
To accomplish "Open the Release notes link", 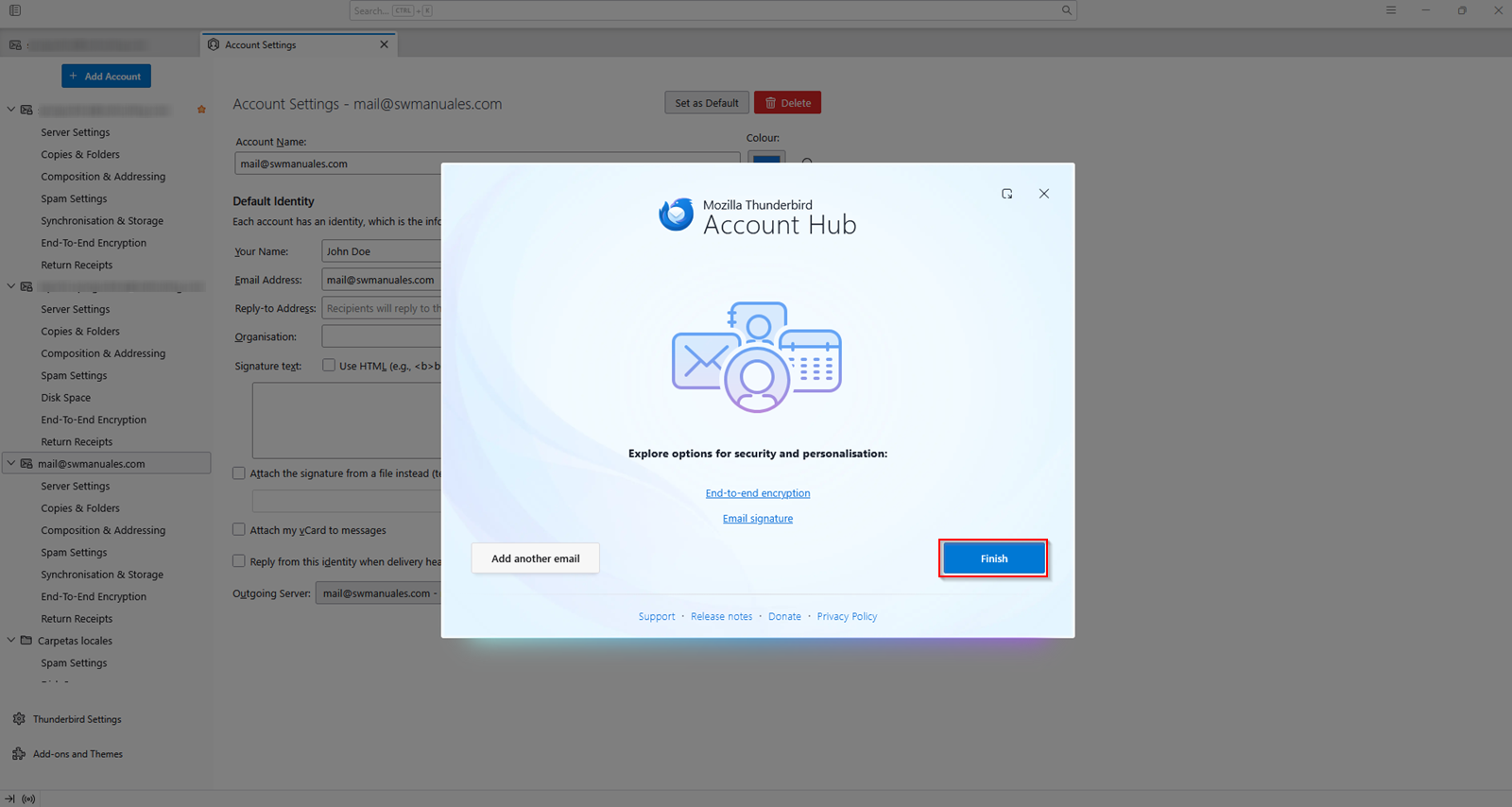I will click(722, 617).
